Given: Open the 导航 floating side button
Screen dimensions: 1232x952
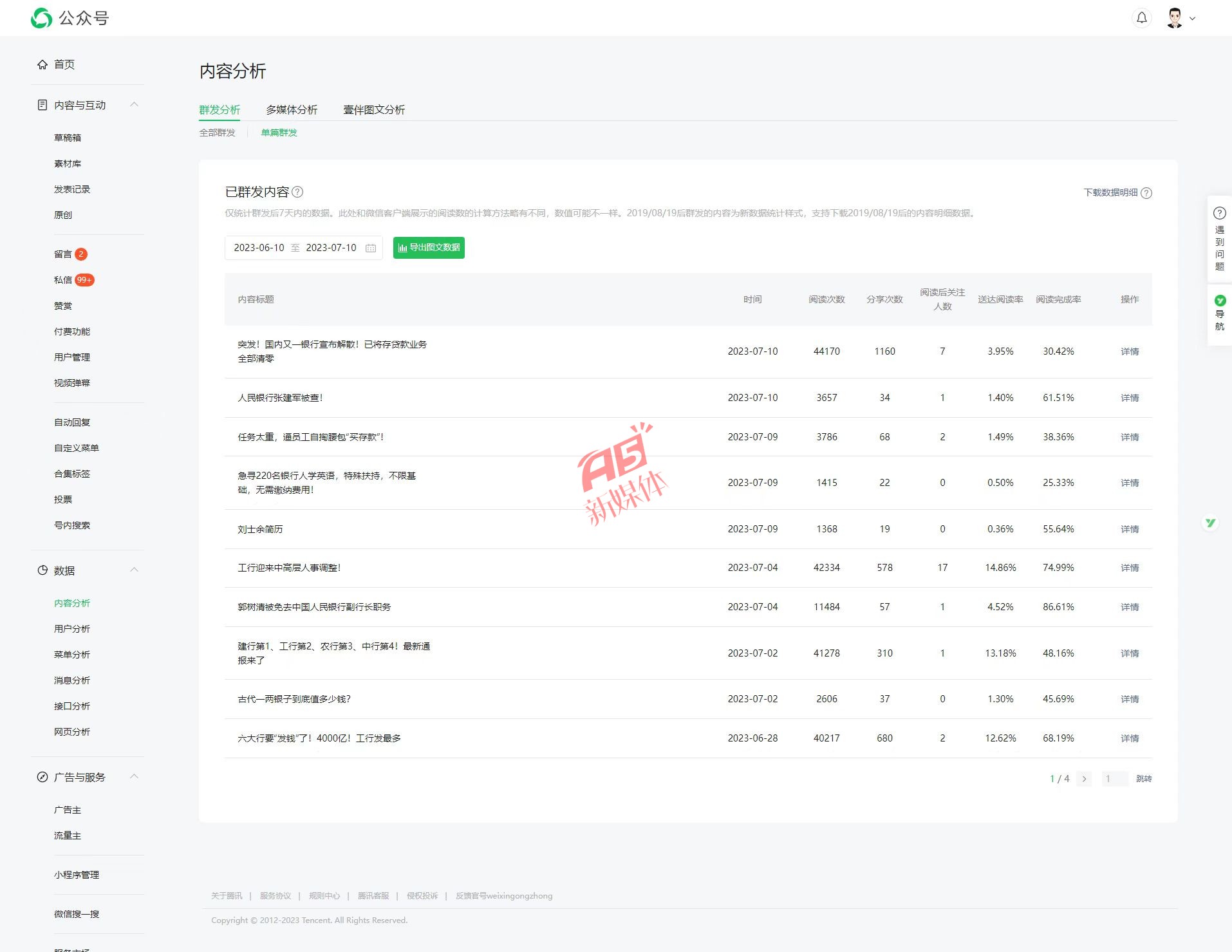Looking at the screenshot, I should 1219,313.
